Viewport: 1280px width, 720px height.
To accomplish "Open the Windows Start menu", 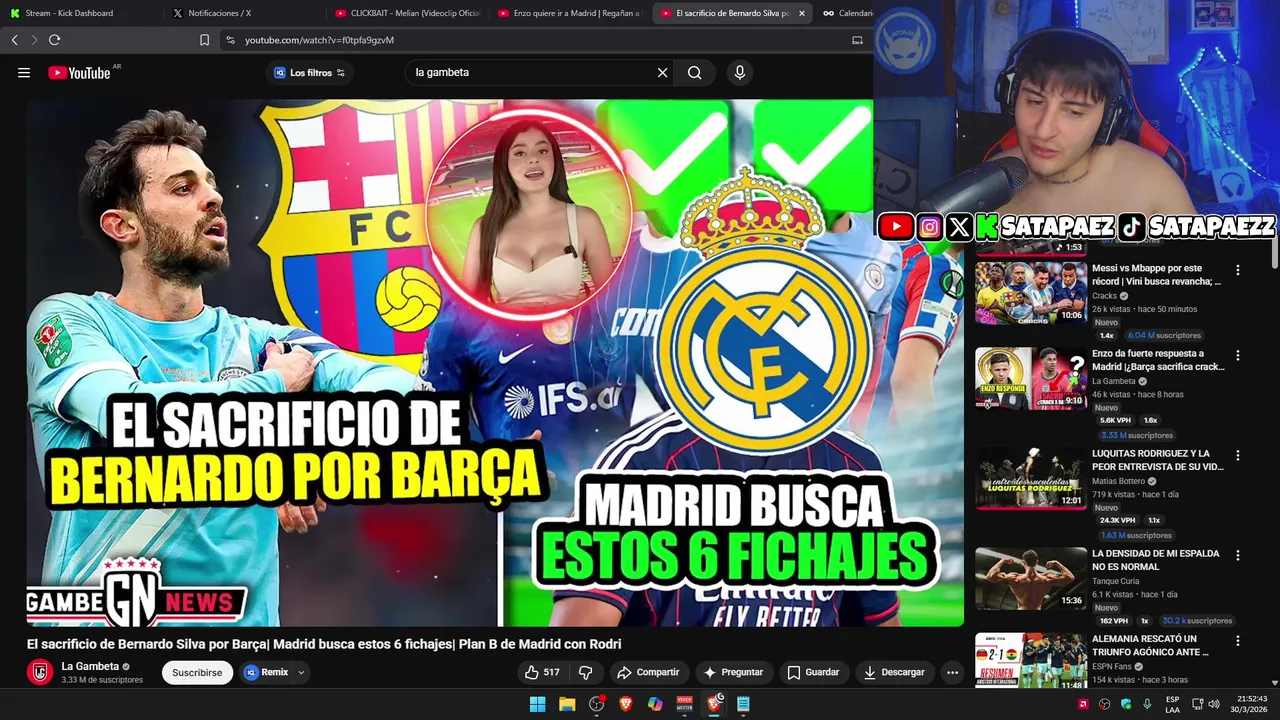I will [537, 704].
